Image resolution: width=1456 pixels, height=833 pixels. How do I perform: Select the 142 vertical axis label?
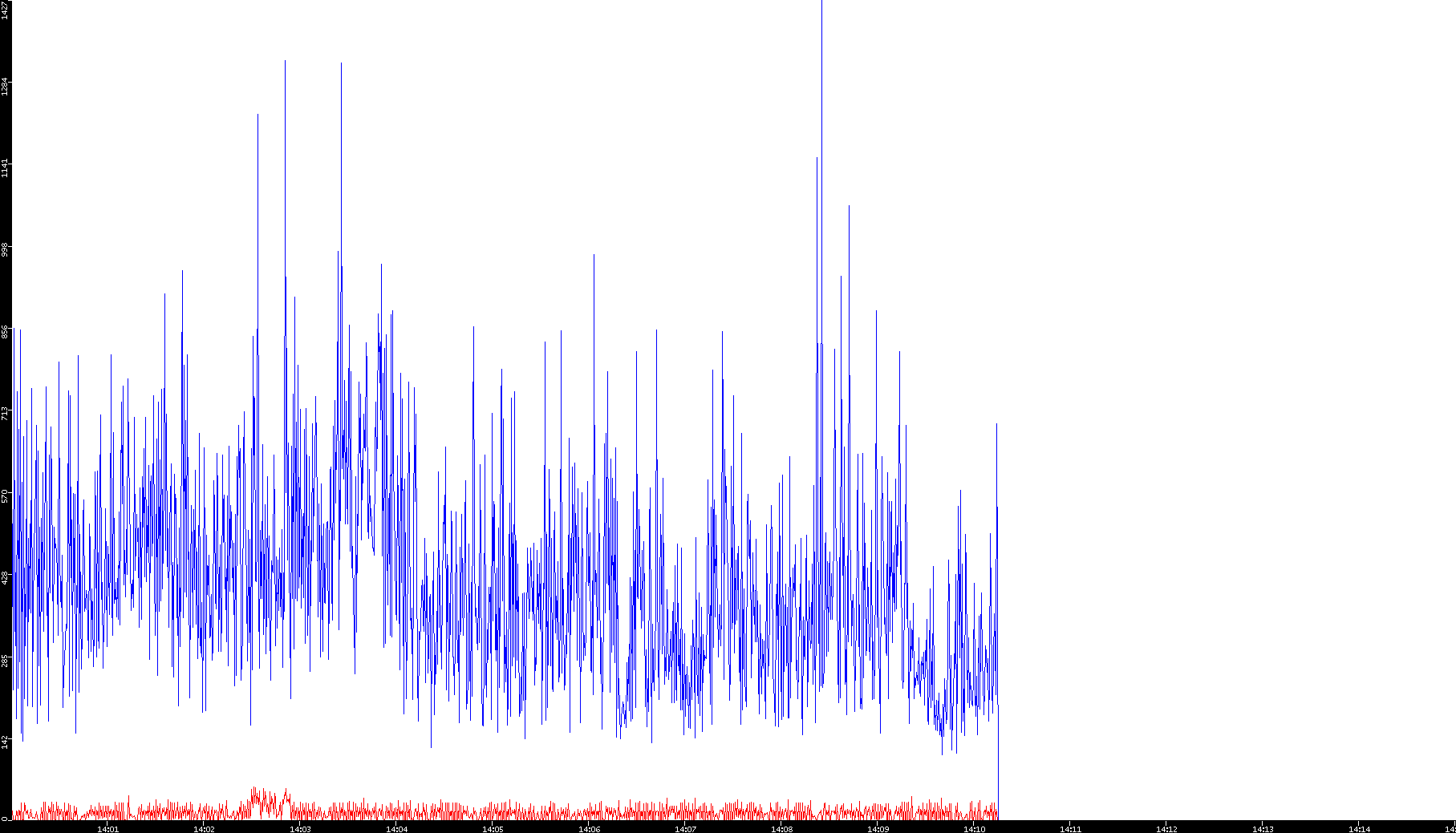(x=5, y=742)
